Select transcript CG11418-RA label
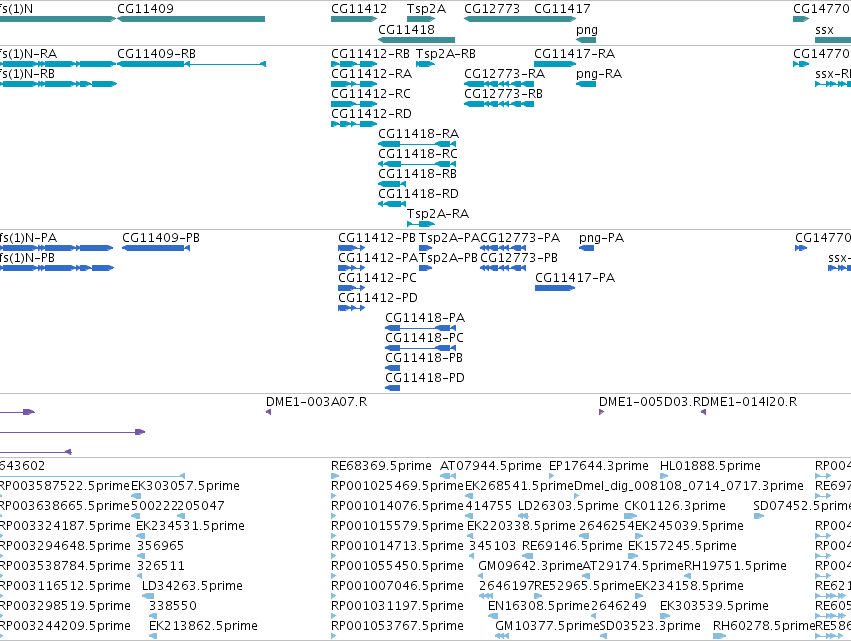Viewport: 851px width, 641px height. 418,134
